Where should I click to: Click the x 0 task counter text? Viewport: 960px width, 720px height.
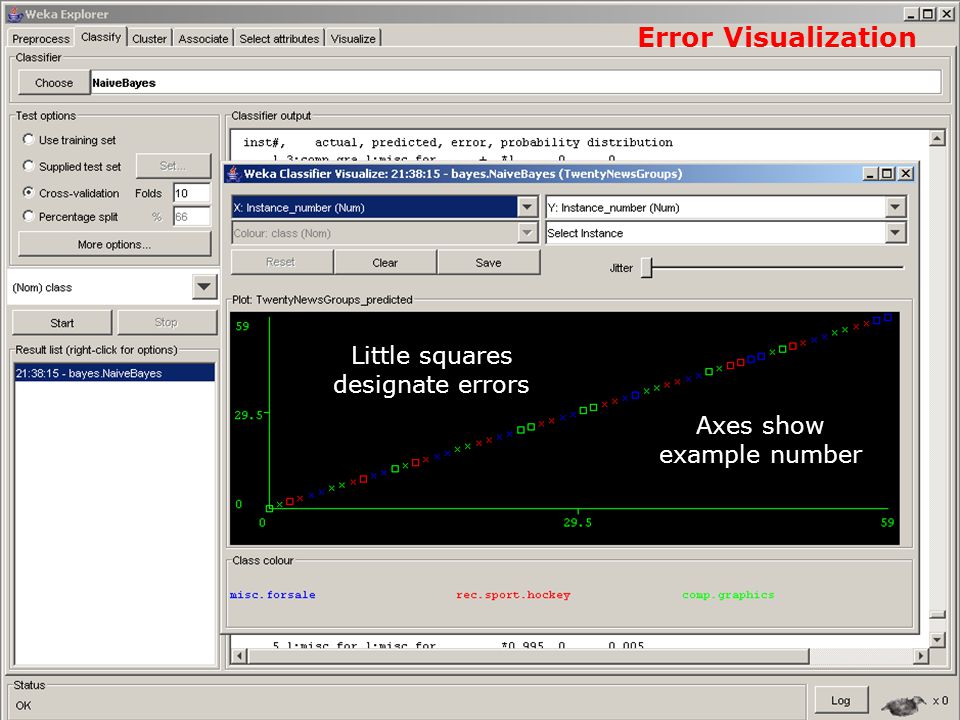940,700
